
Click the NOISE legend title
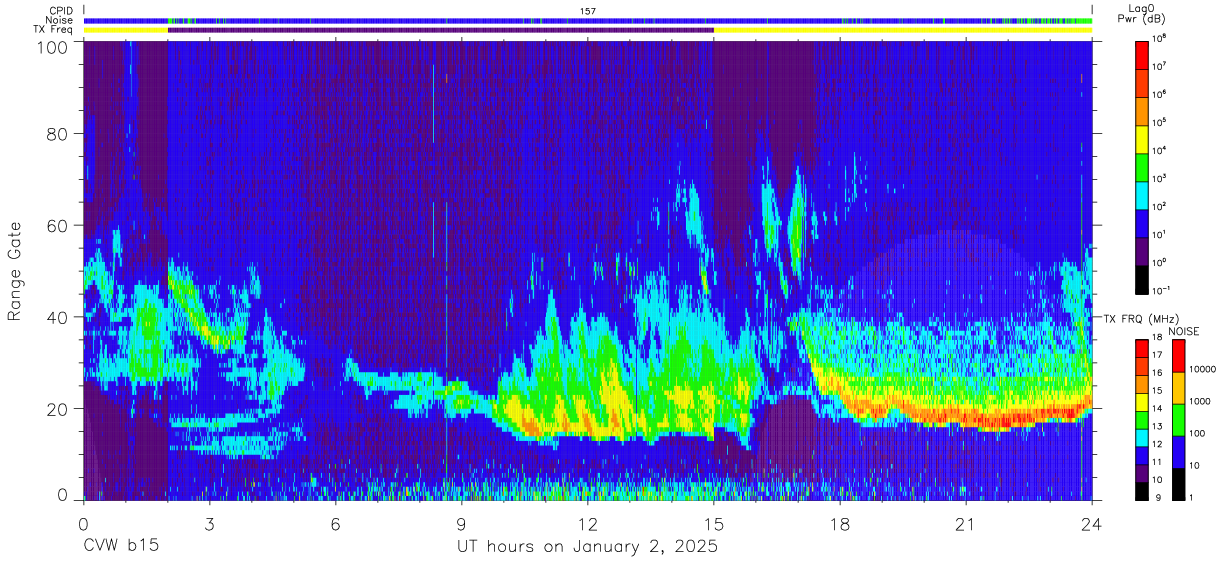1186,330
